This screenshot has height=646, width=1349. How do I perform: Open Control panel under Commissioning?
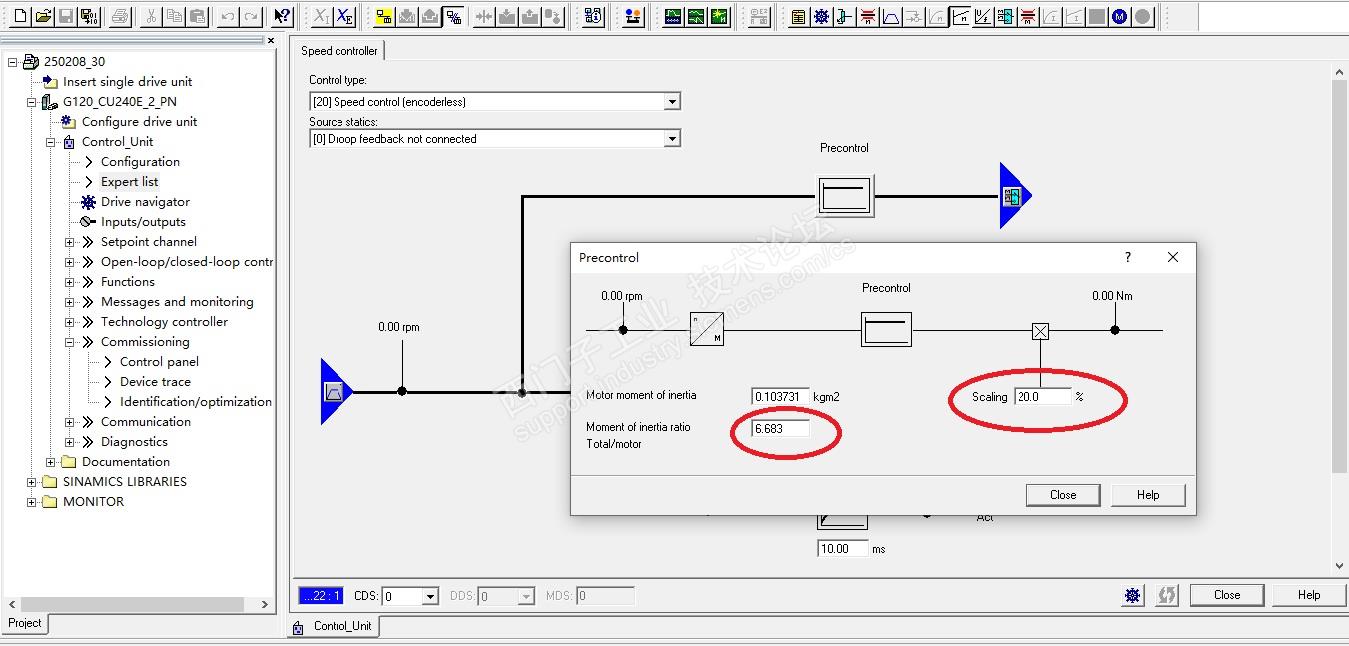point(159,362)
